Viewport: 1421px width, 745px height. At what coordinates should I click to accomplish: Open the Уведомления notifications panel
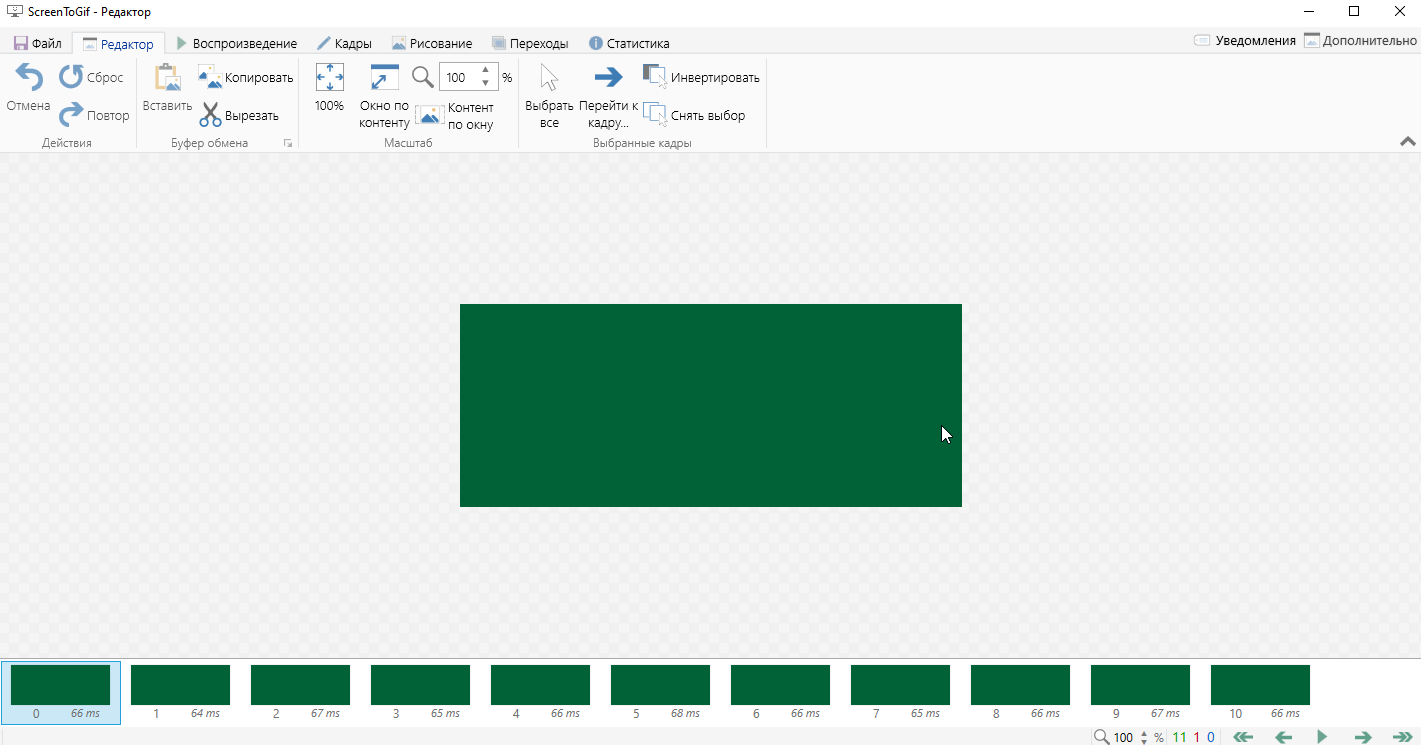1245,41
